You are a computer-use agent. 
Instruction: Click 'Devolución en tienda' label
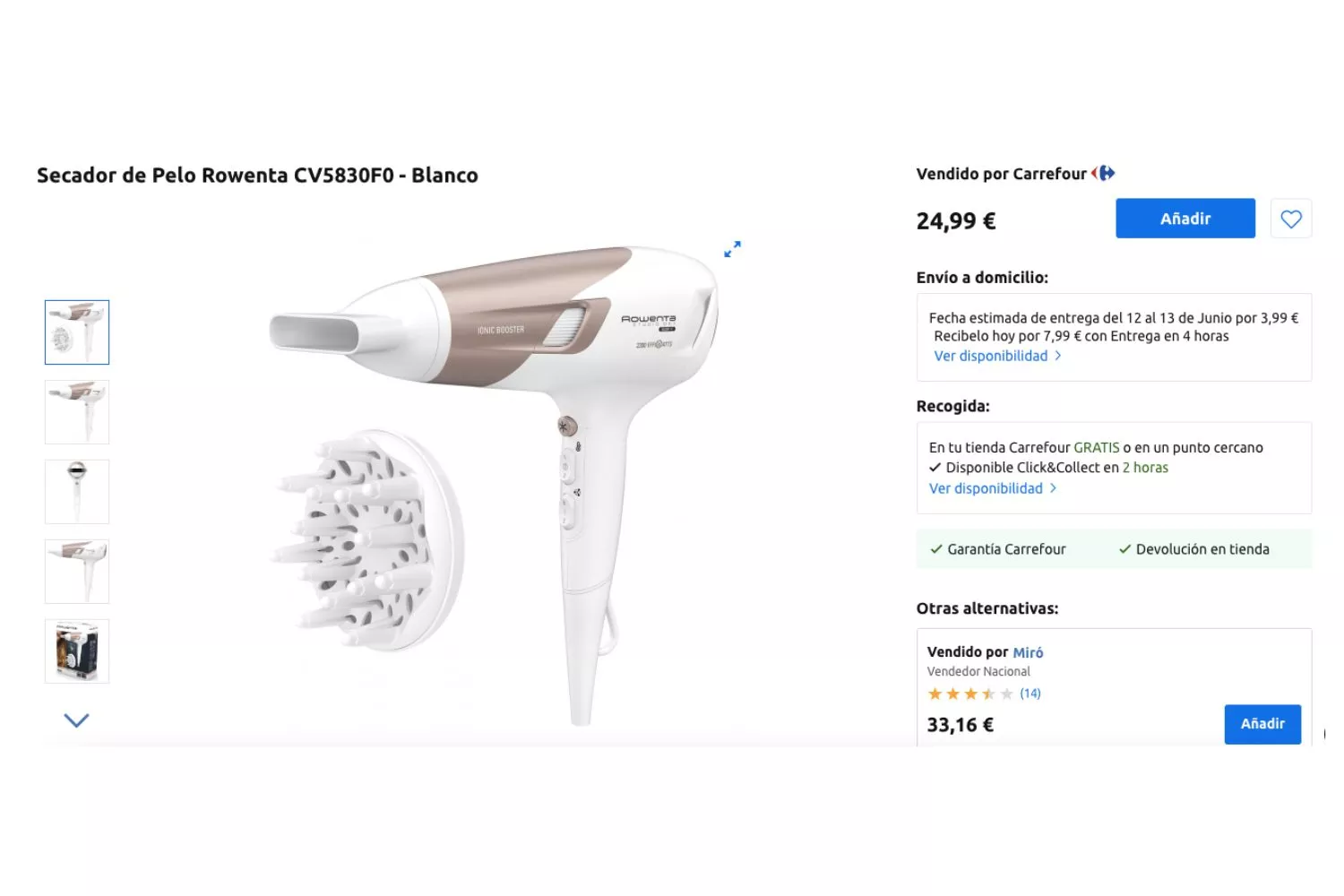coord(1193,549)
